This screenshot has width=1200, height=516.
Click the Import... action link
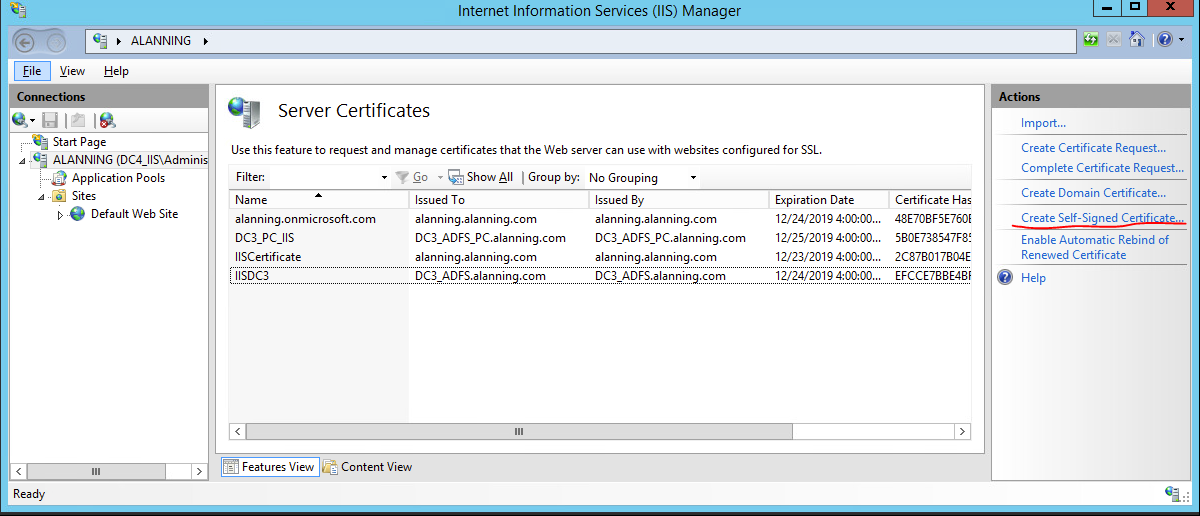click(x=1043, y=123)
